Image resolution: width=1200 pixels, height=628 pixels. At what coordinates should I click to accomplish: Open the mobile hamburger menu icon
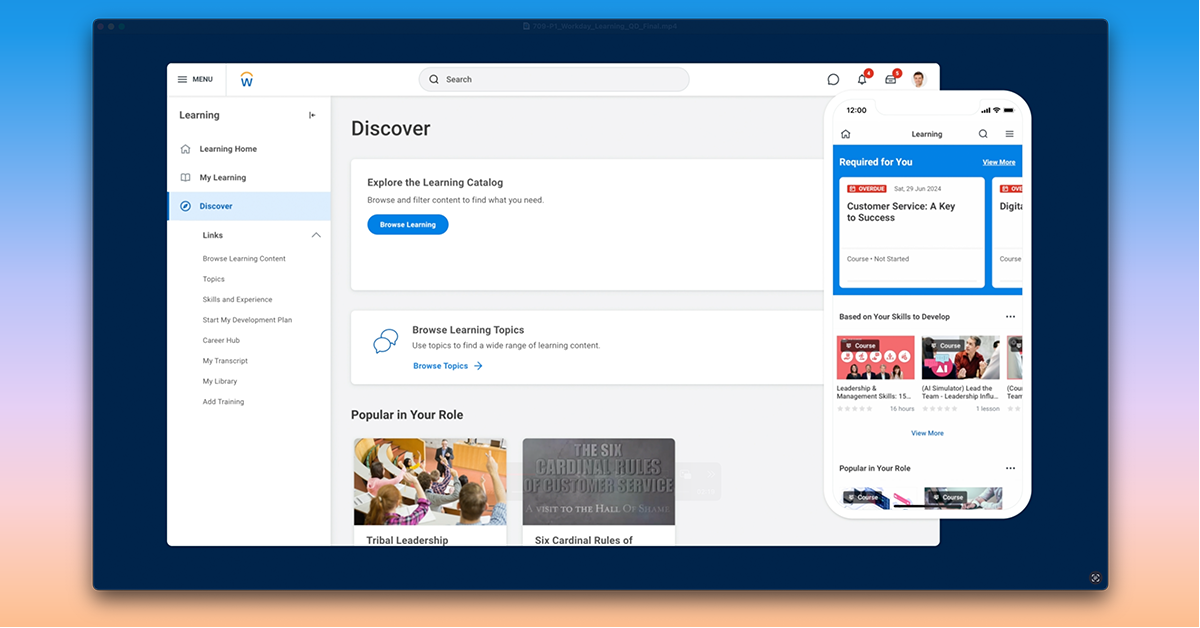click(1009, 134)
